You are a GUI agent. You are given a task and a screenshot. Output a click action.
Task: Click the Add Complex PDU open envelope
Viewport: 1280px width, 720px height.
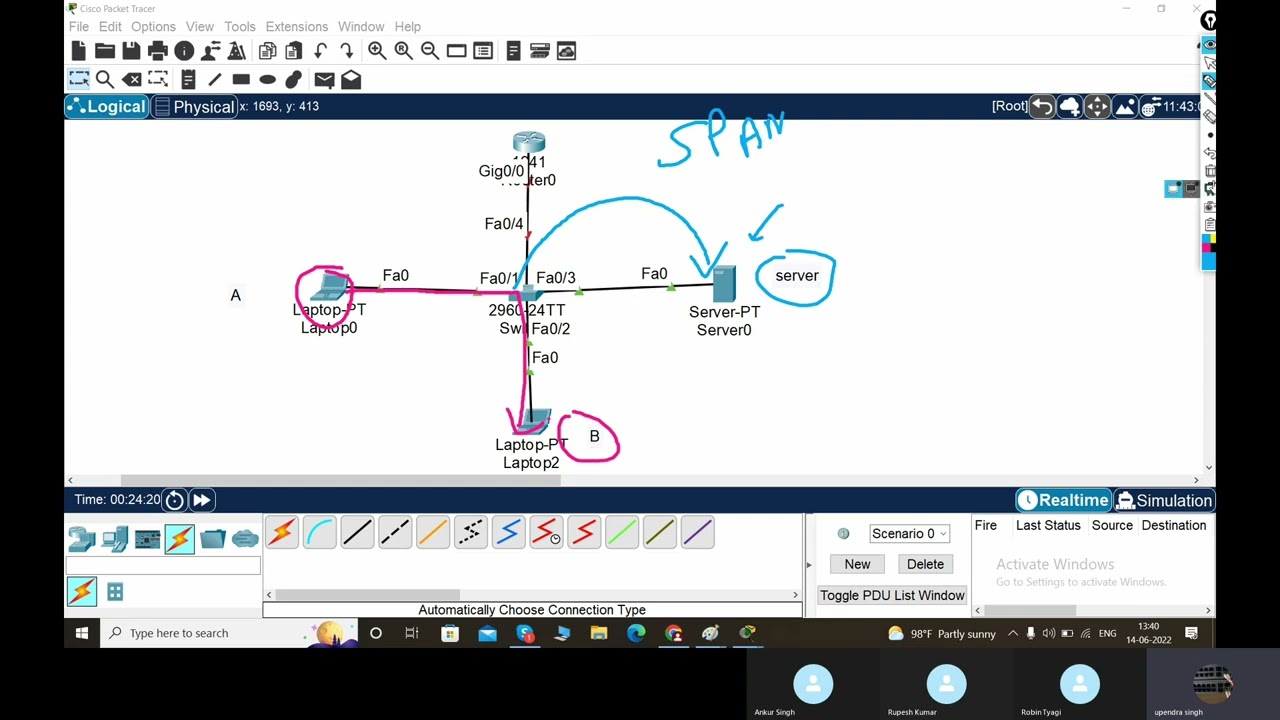coord(351,80)
